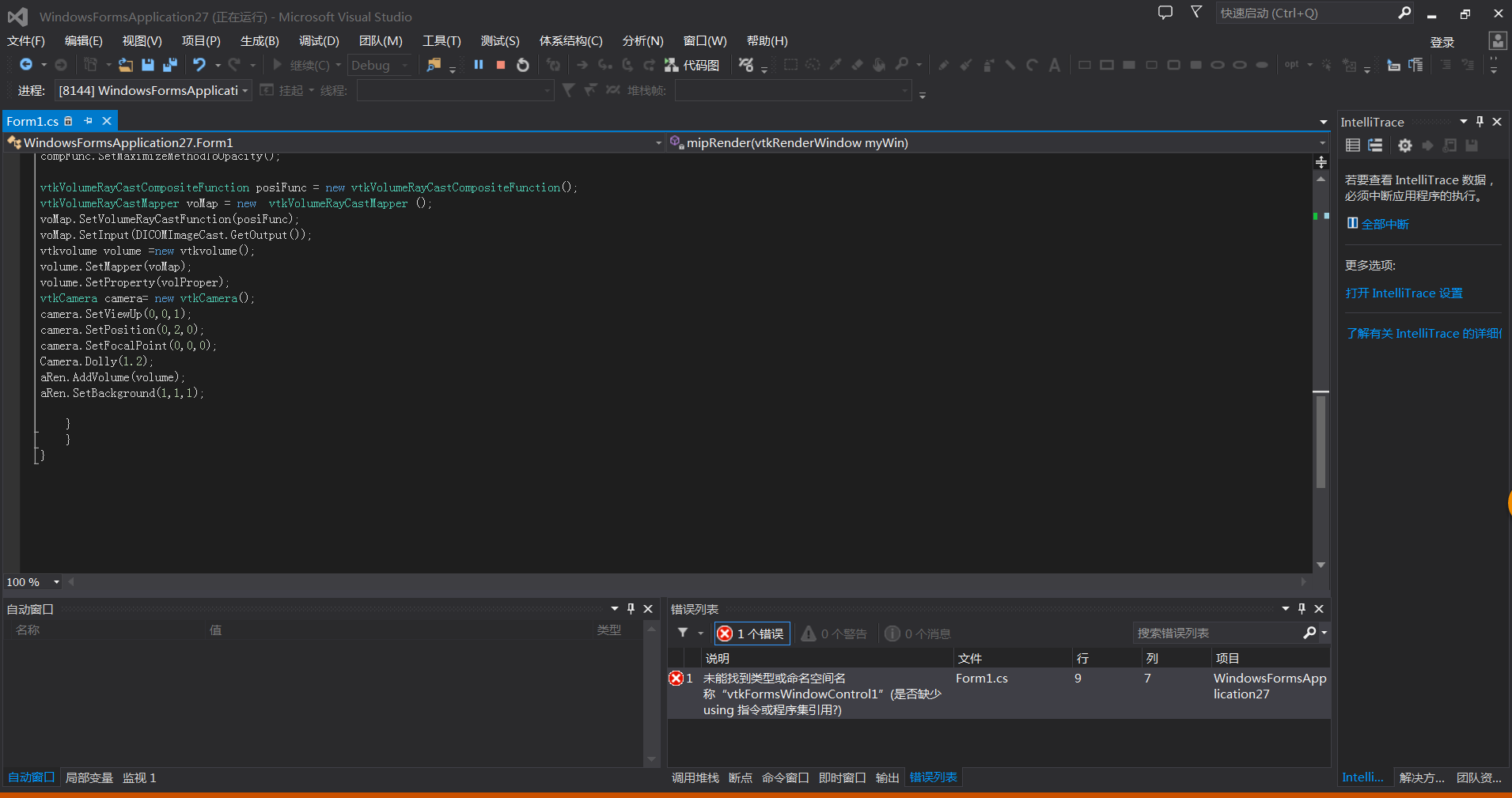The height and width of the screenshot is (798, 1512).
Task: Click the search magnifier in error list
Action: click(x=1309, y=633)
